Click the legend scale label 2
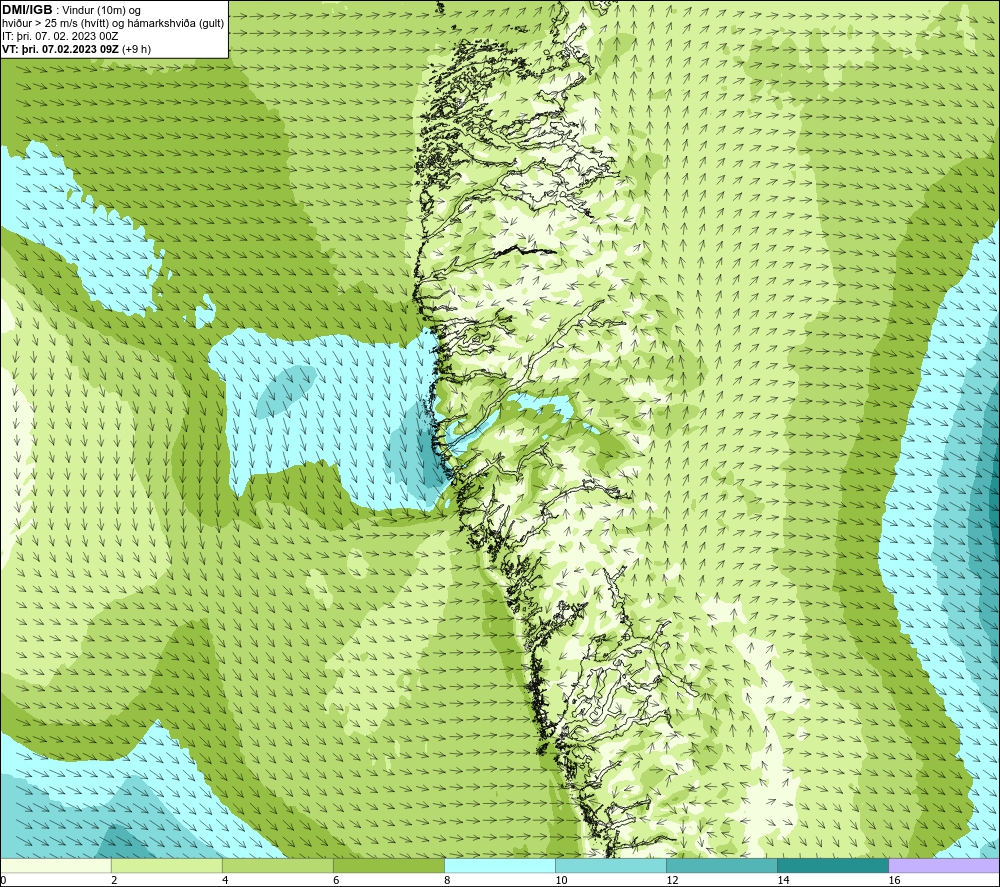This screenshot has height=887, width=1000. click(114, 880)
